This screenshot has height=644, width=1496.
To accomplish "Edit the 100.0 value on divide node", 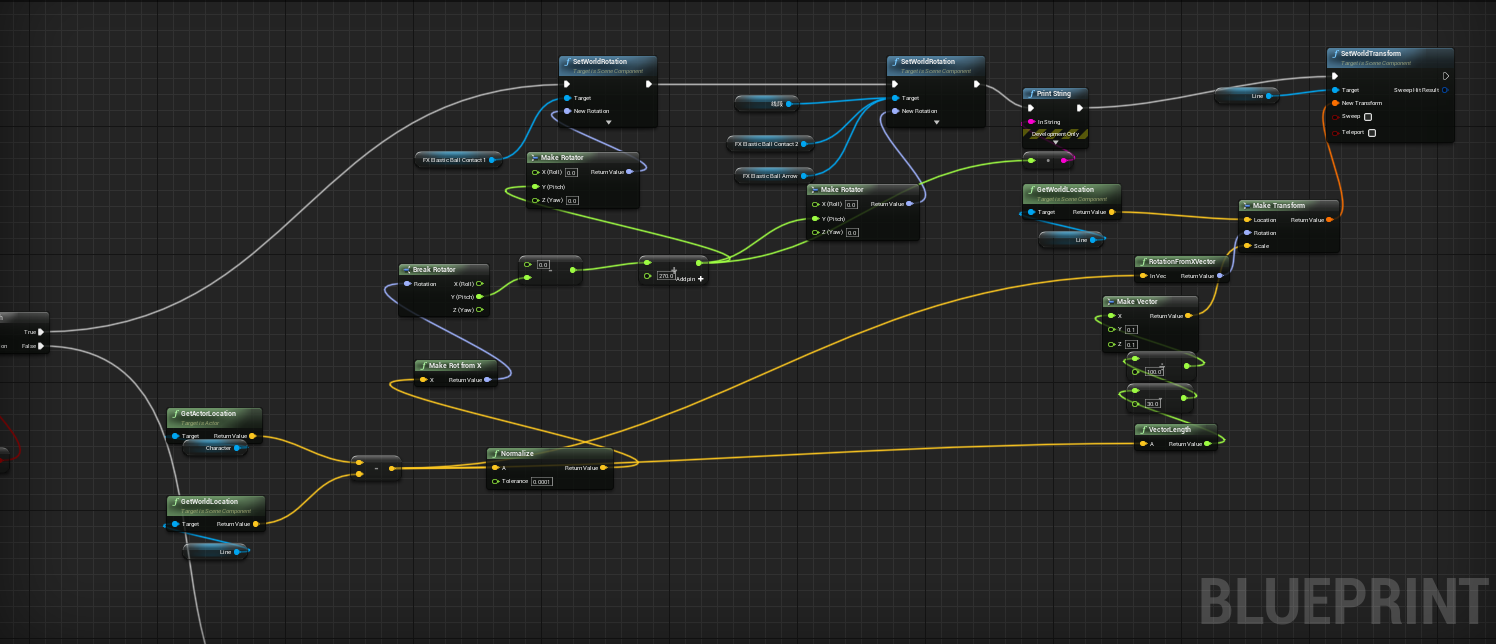I will 1154,372.
